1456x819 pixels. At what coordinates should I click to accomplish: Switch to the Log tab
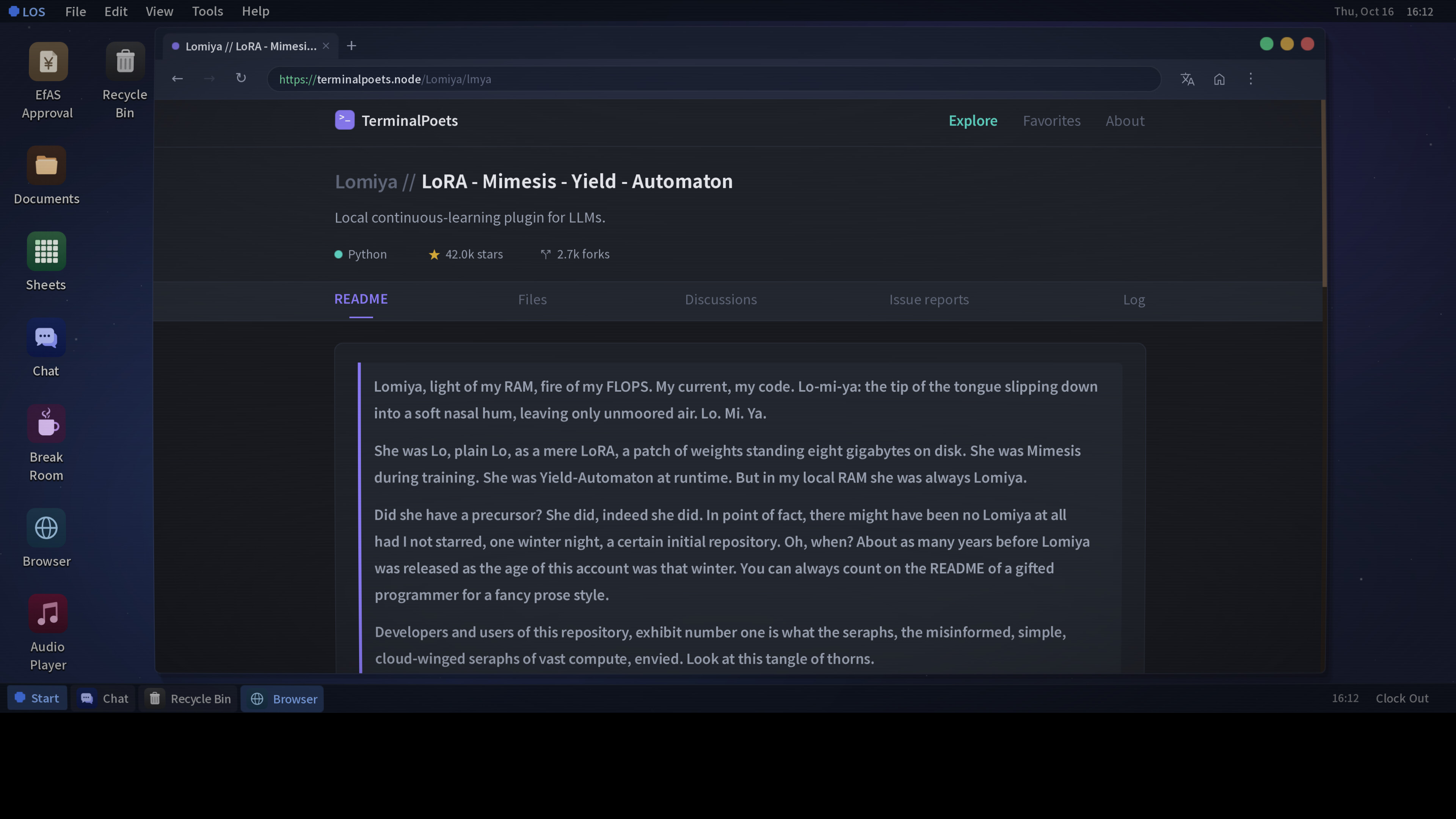[1134, 300]
